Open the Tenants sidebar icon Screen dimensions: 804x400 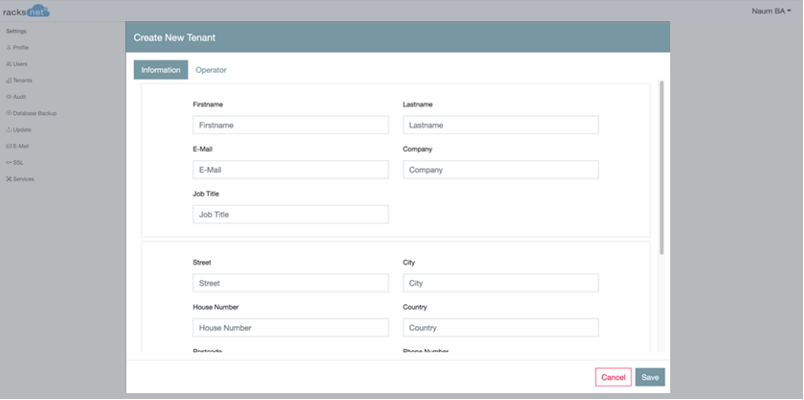pyautogui.click(x=9, y=81)
